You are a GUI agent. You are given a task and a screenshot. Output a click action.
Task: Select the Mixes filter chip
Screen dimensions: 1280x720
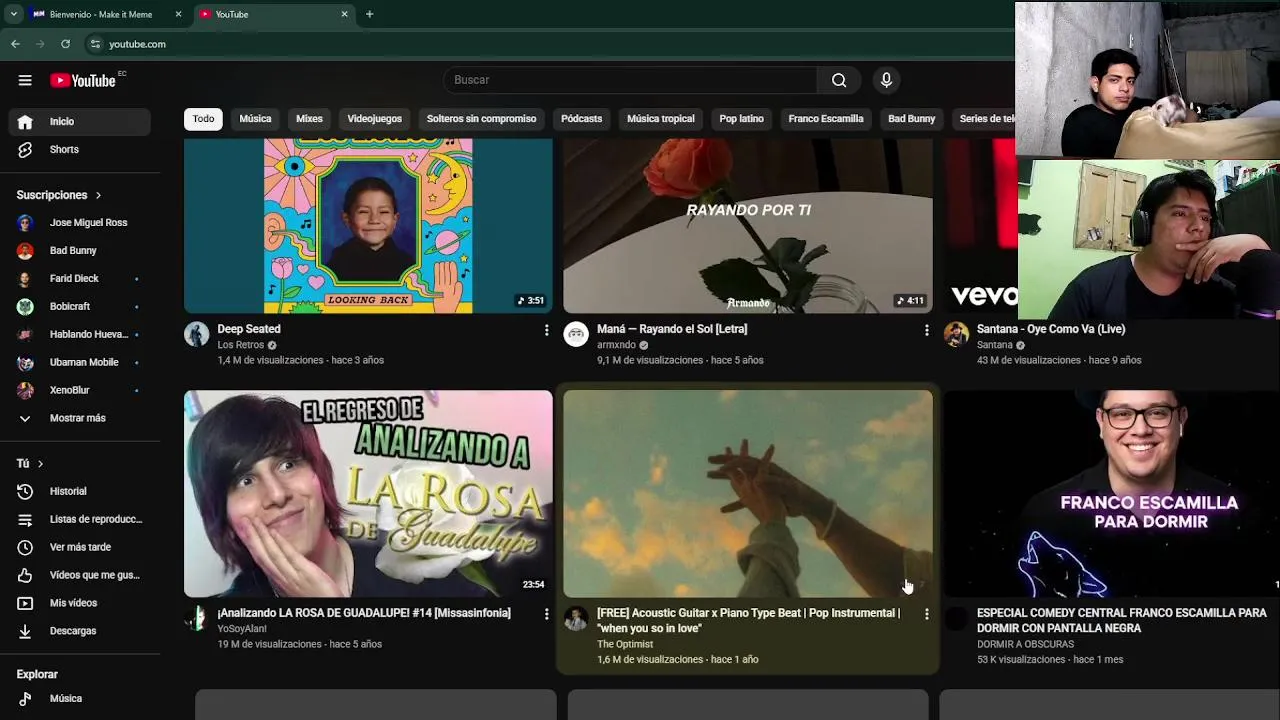[309, 119]
